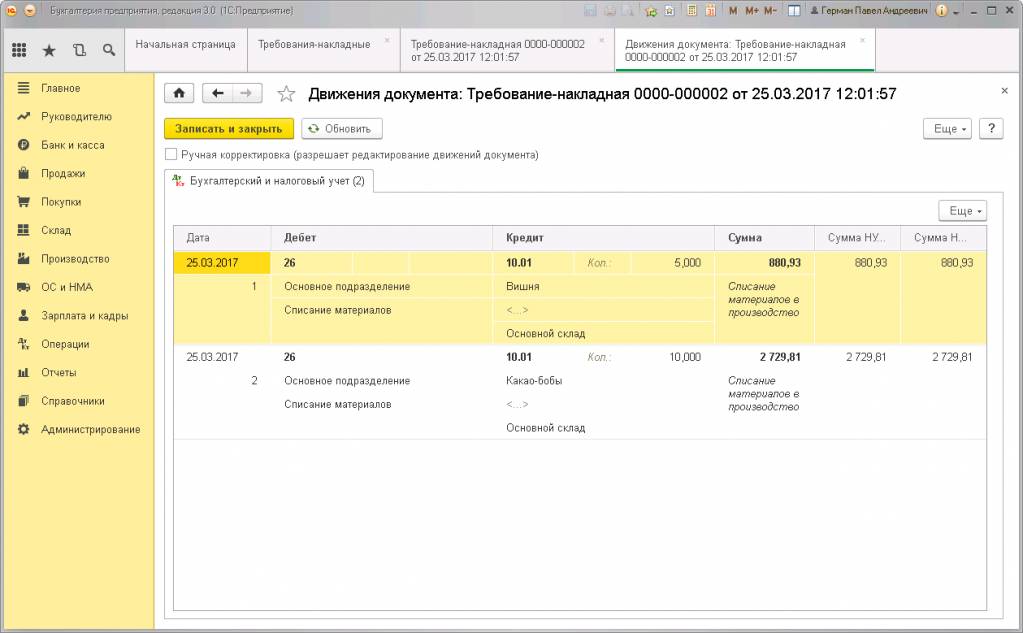The height and width of the screenshot is (633, 1023).
Task: Click add-to-favorites link icon in title bar
Action: tap(651, 10)
